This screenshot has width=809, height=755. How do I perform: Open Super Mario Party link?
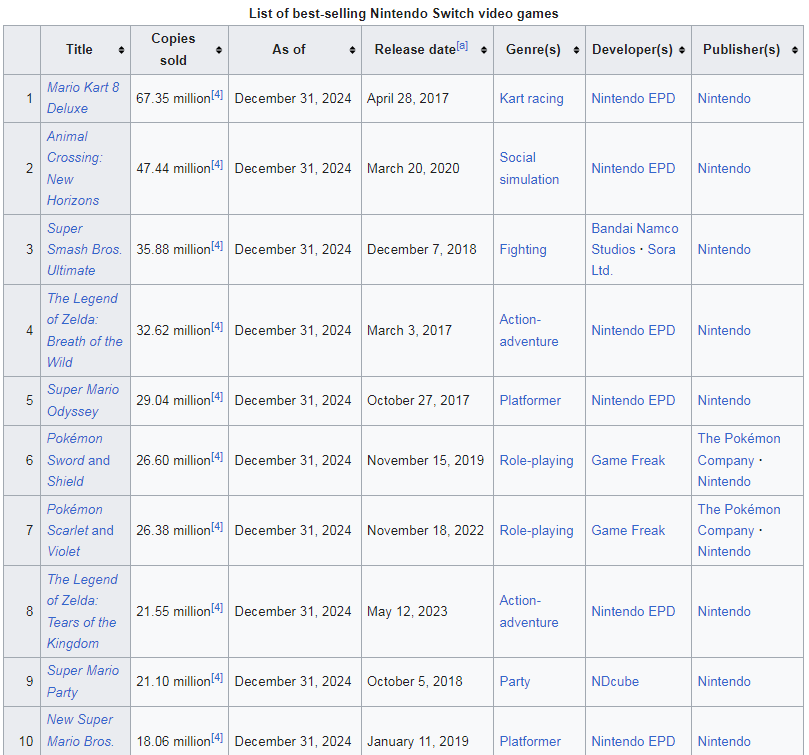(83, 681)
